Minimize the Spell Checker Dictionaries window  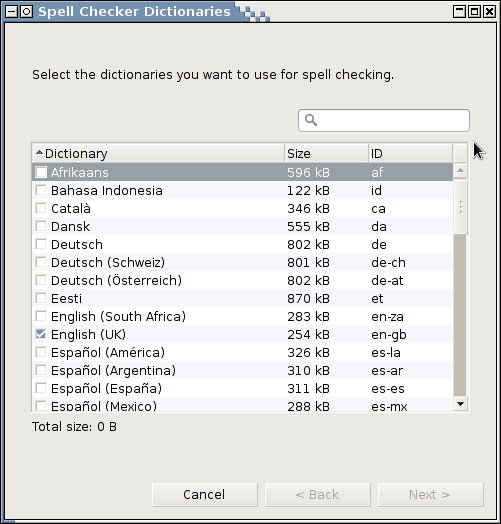[x=459, y=12]
